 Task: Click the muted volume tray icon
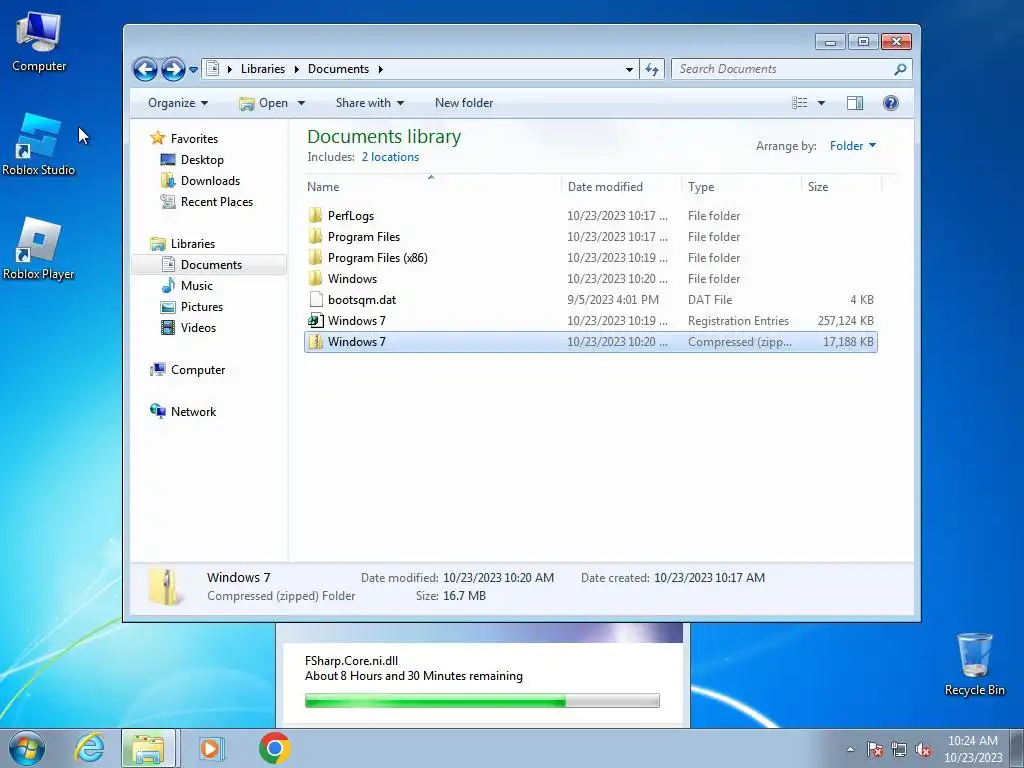(923, 749)
